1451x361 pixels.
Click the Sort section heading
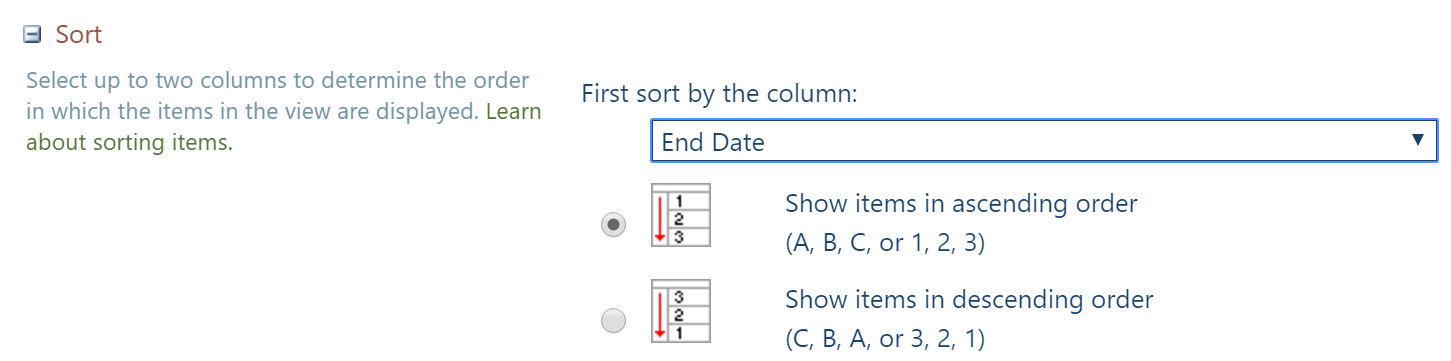78,35
